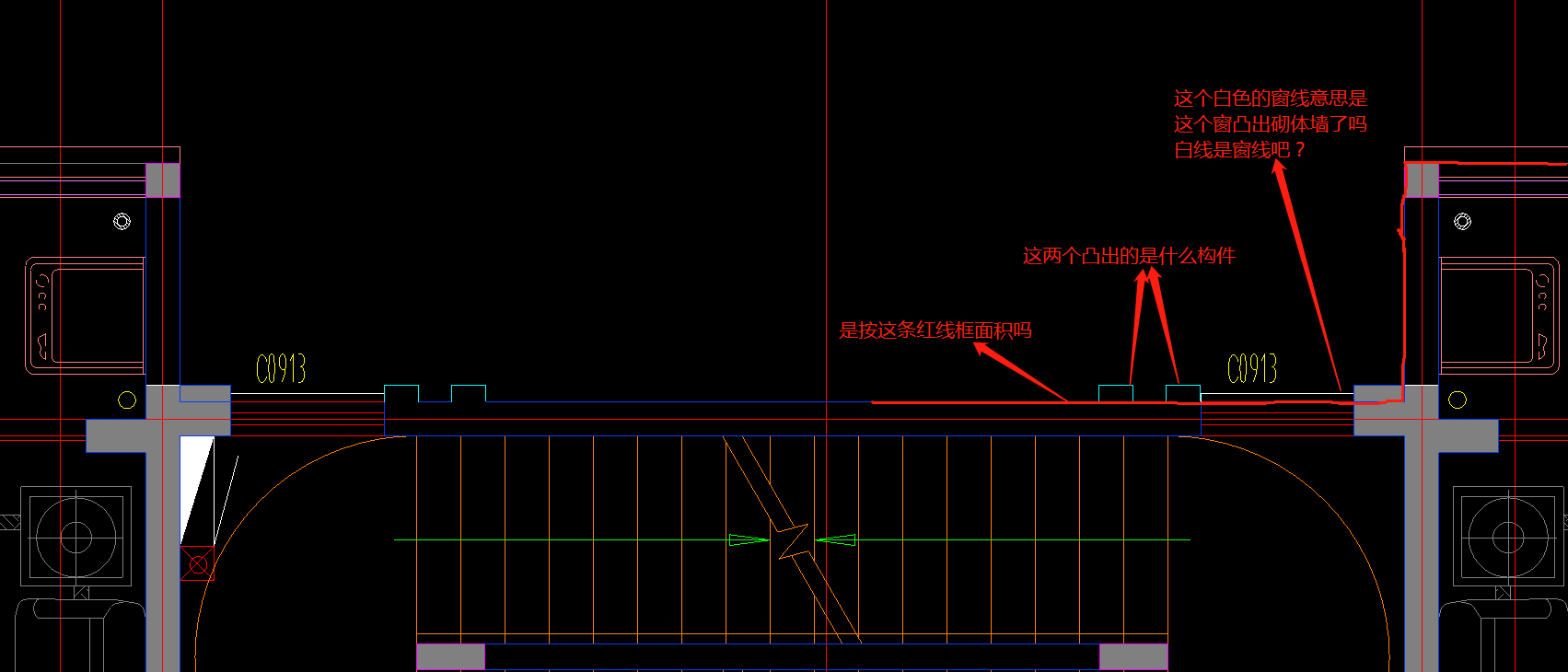
Task: Select the gray column at upper right
Action: [x=1422, y=180]
